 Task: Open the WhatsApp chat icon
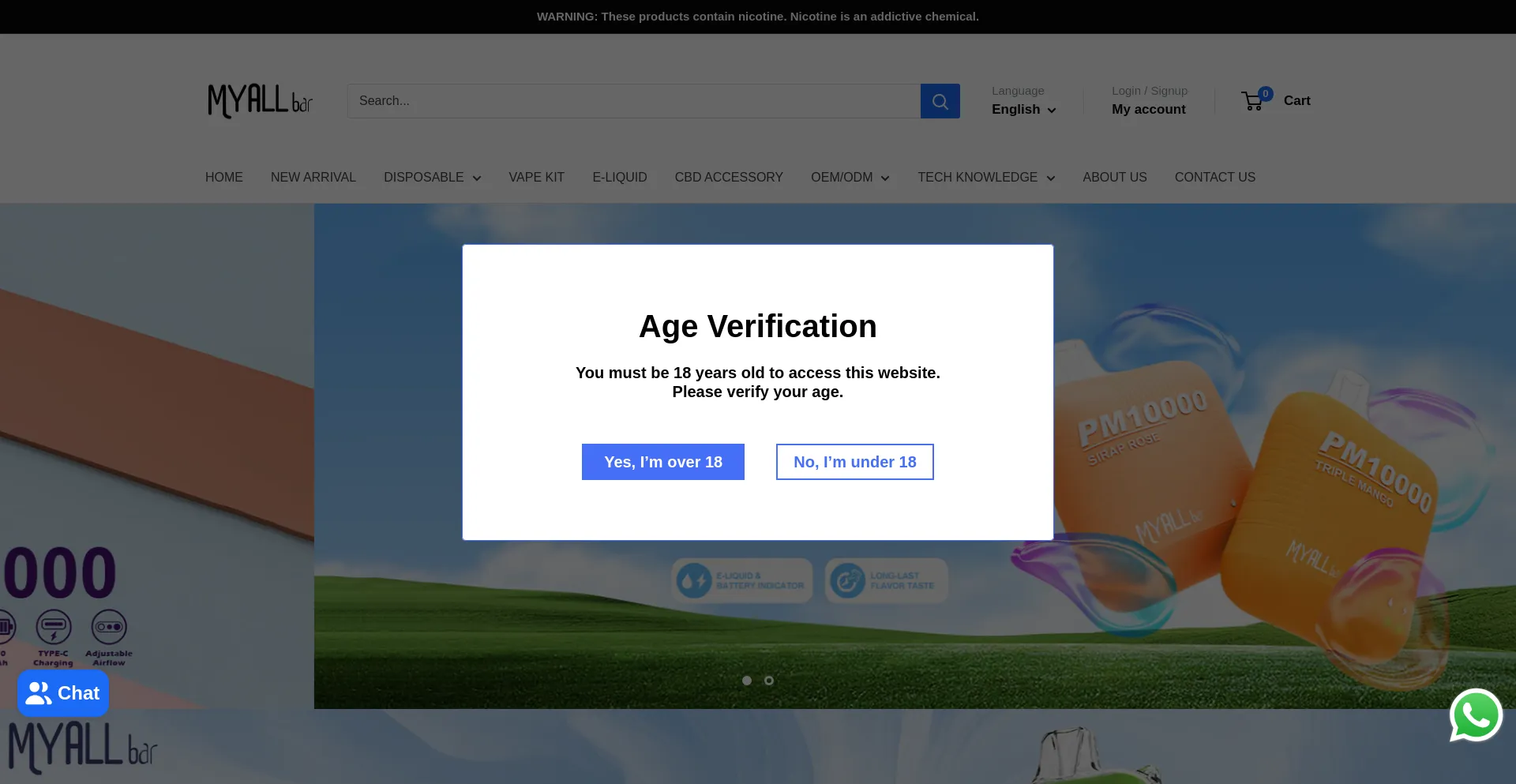tap(1476, 715)
